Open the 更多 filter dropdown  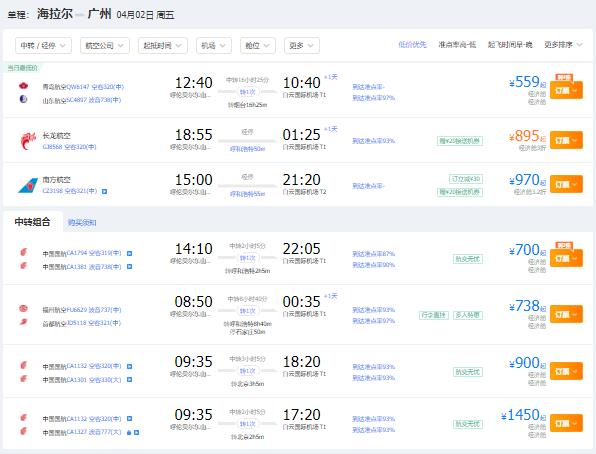[x=302, y=46]
